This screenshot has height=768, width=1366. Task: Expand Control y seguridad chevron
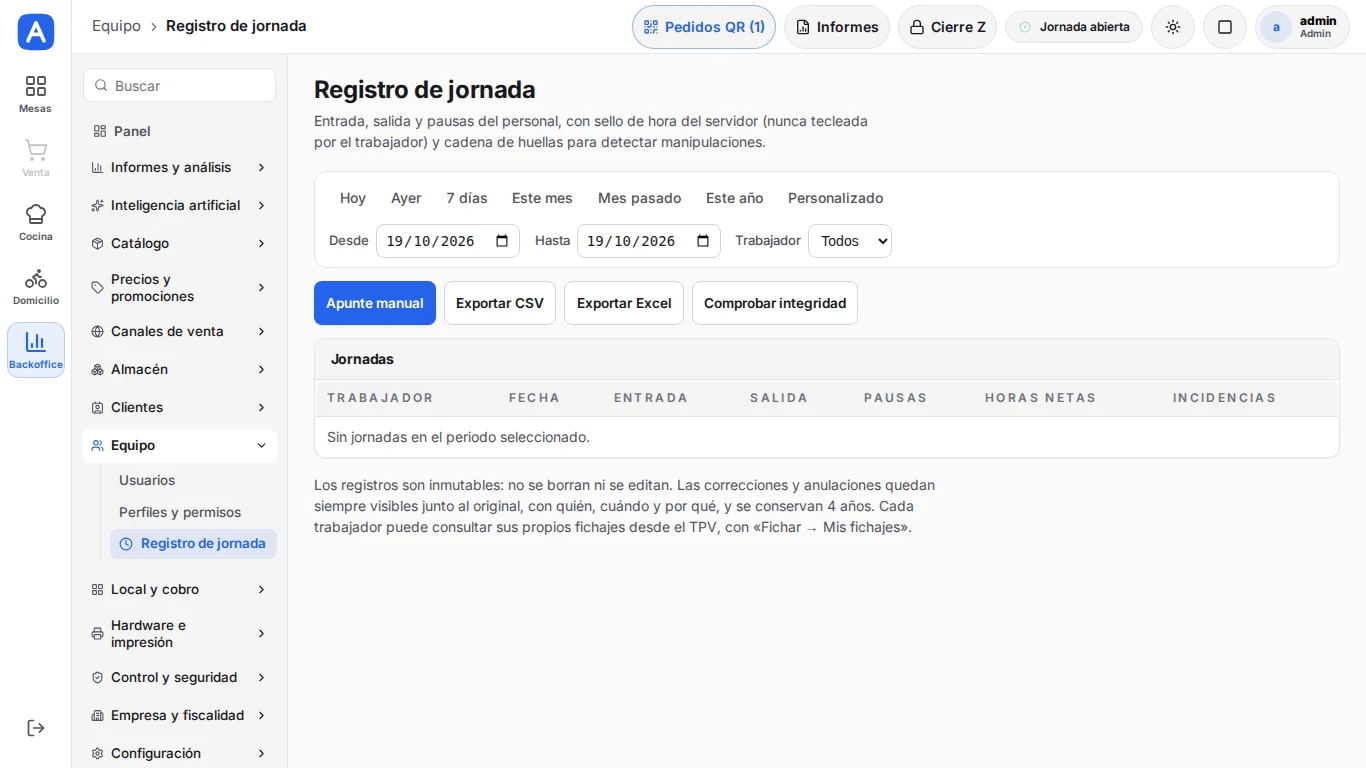pyautogui.click(x=261, y=677)
